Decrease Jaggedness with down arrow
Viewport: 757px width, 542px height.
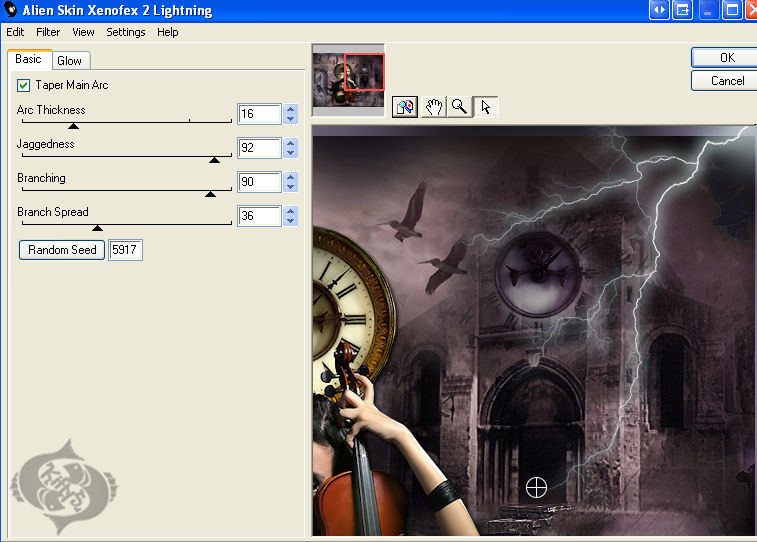[290, 153]
